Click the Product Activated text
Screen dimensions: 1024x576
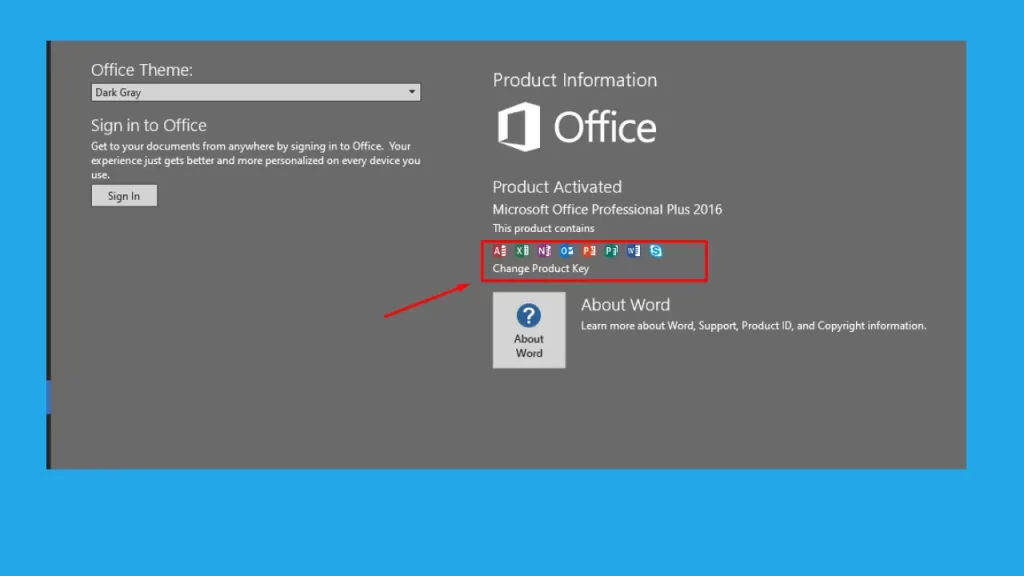[557, 187]
